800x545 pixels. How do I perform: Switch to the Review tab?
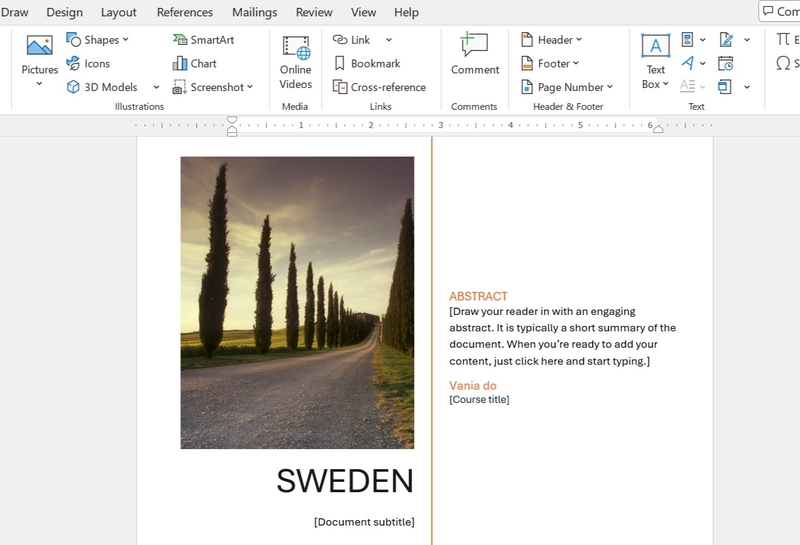coord(314,12)
